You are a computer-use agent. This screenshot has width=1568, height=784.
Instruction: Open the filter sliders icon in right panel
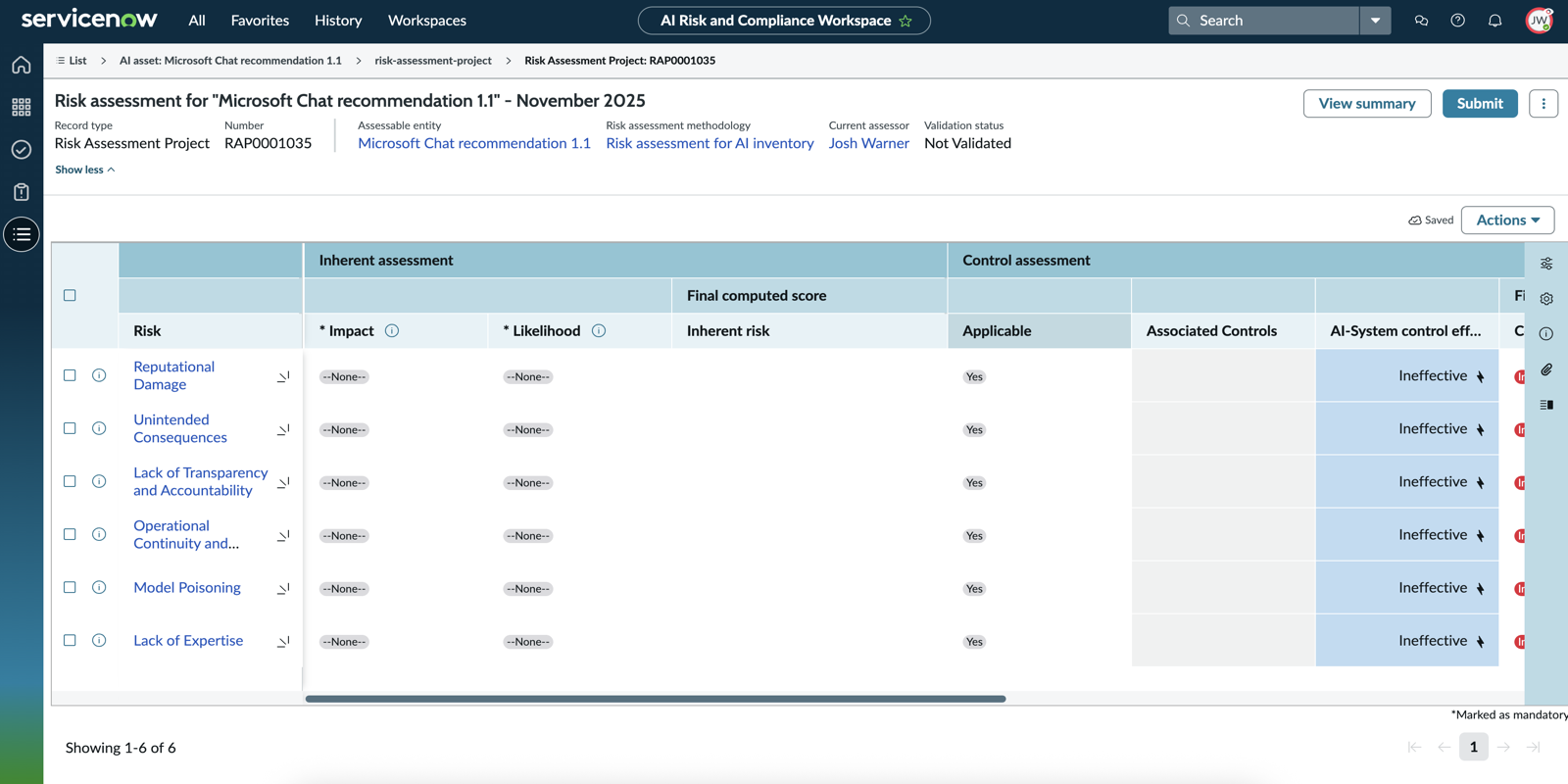[x=1546, y=264]
